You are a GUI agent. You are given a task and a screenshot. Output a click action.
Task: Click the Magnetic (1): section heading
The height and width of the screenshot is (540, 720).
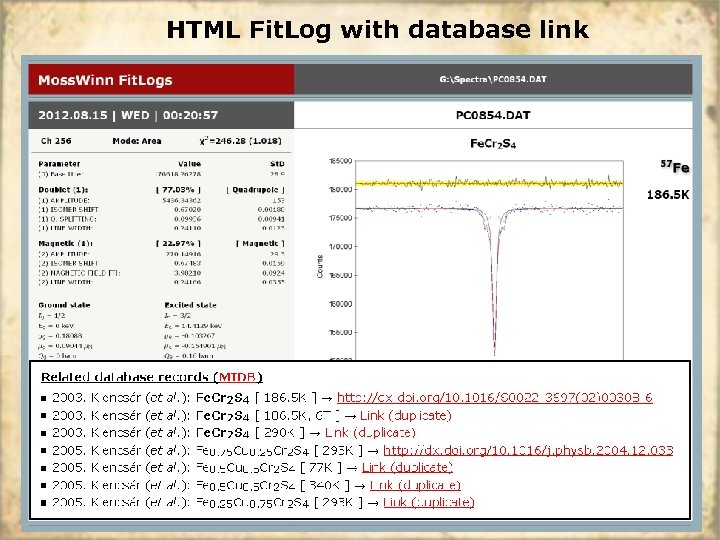(x=66, y=243)
